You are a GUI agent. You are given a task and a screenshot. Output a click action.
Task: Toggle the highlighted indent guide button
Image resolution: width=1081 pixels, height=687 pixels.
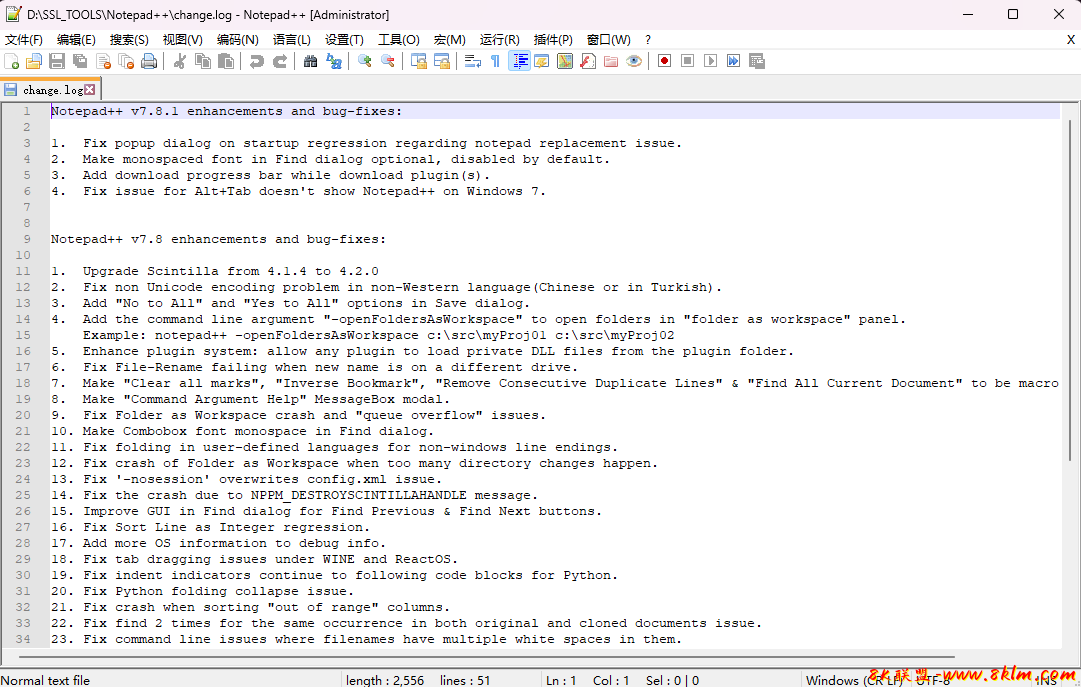coord(519,61)
